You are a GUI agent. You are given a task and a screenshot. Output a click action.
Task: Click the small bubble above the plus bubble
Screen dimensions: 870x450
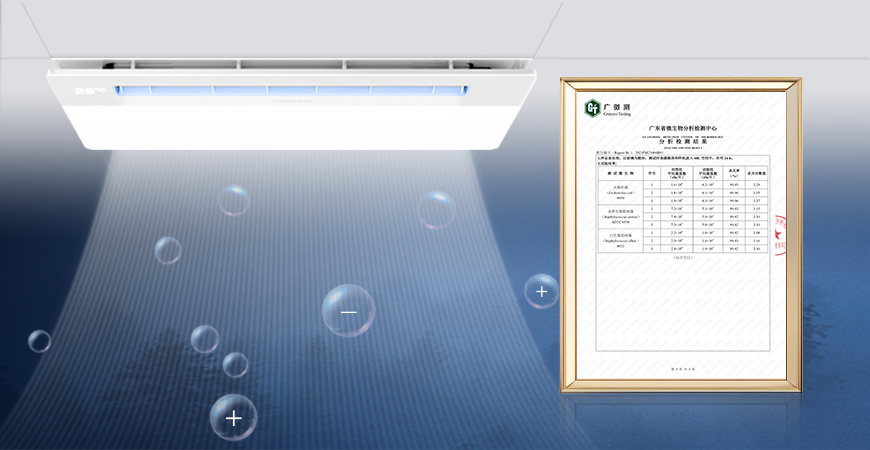tap(235, 364)
